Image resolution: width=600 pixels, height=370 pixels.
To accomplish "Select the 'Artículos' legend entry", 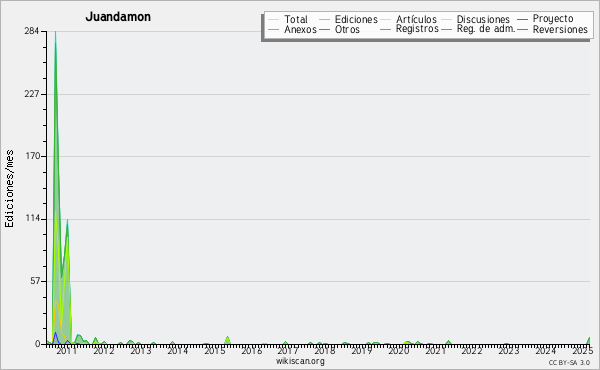I will point(416,19).
